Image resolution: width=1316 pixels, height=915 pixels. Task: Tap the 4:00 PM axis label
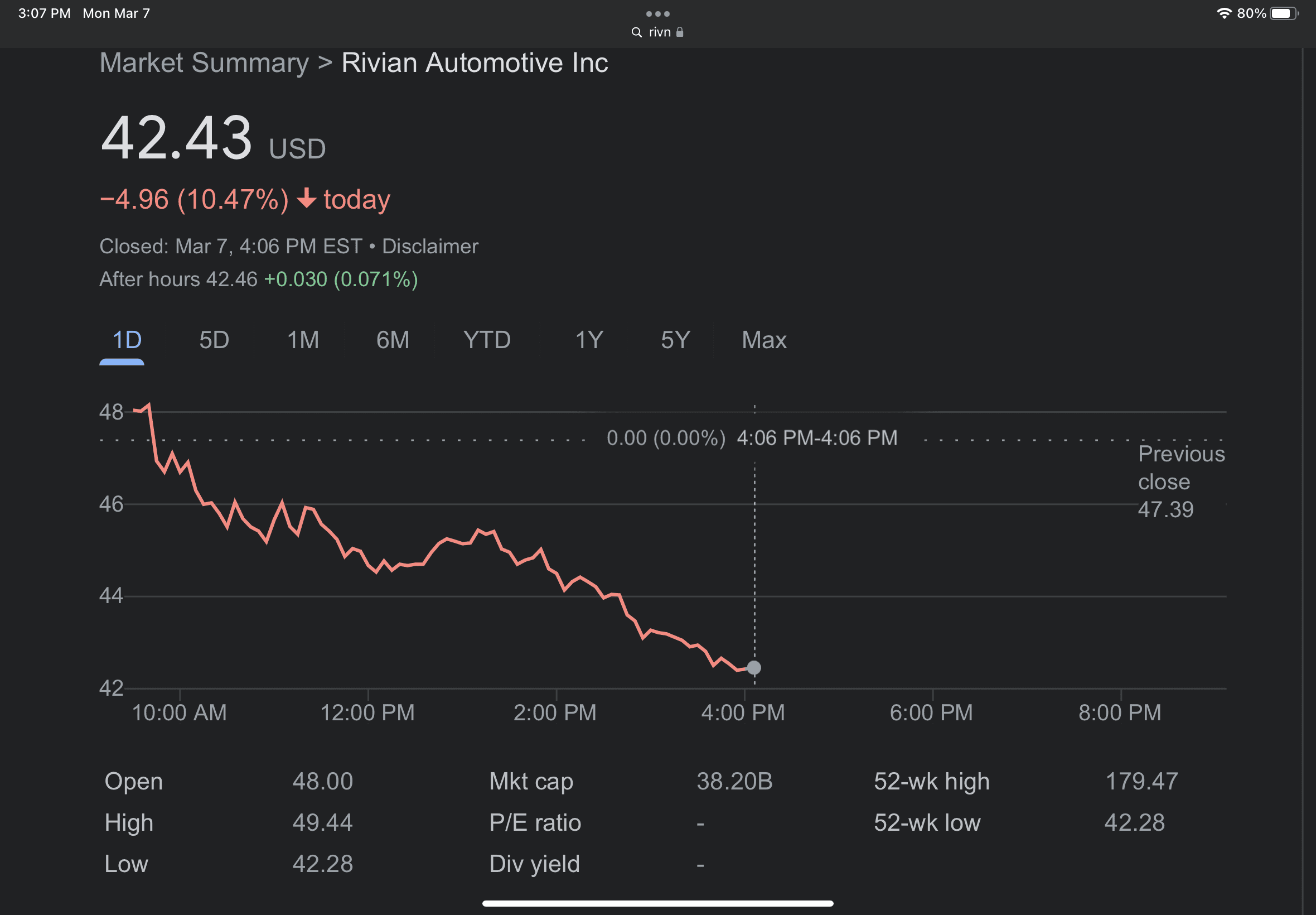coord(743,712)
